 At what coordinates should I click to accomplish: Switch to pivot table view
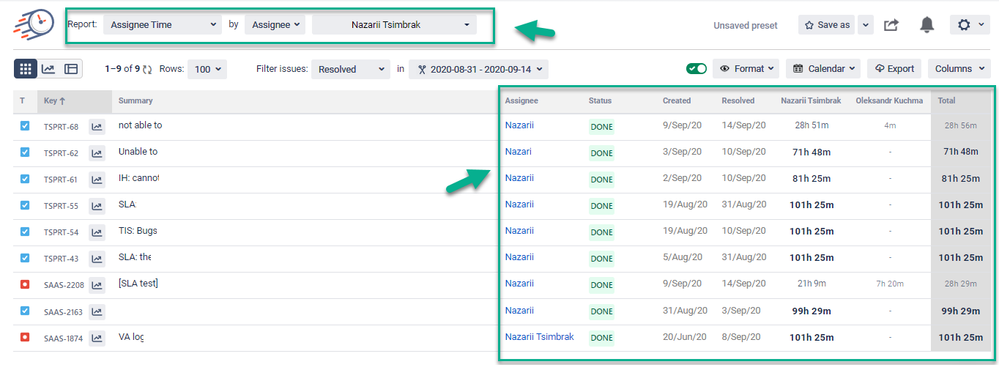(71, 69)
